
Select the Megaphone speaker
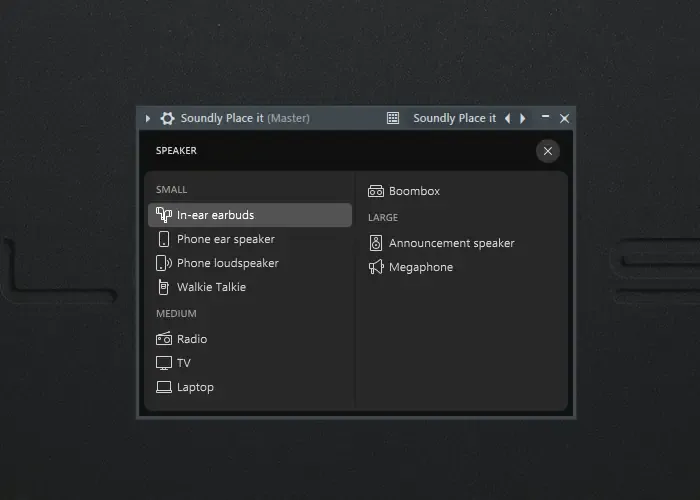[x=462, y=267]
